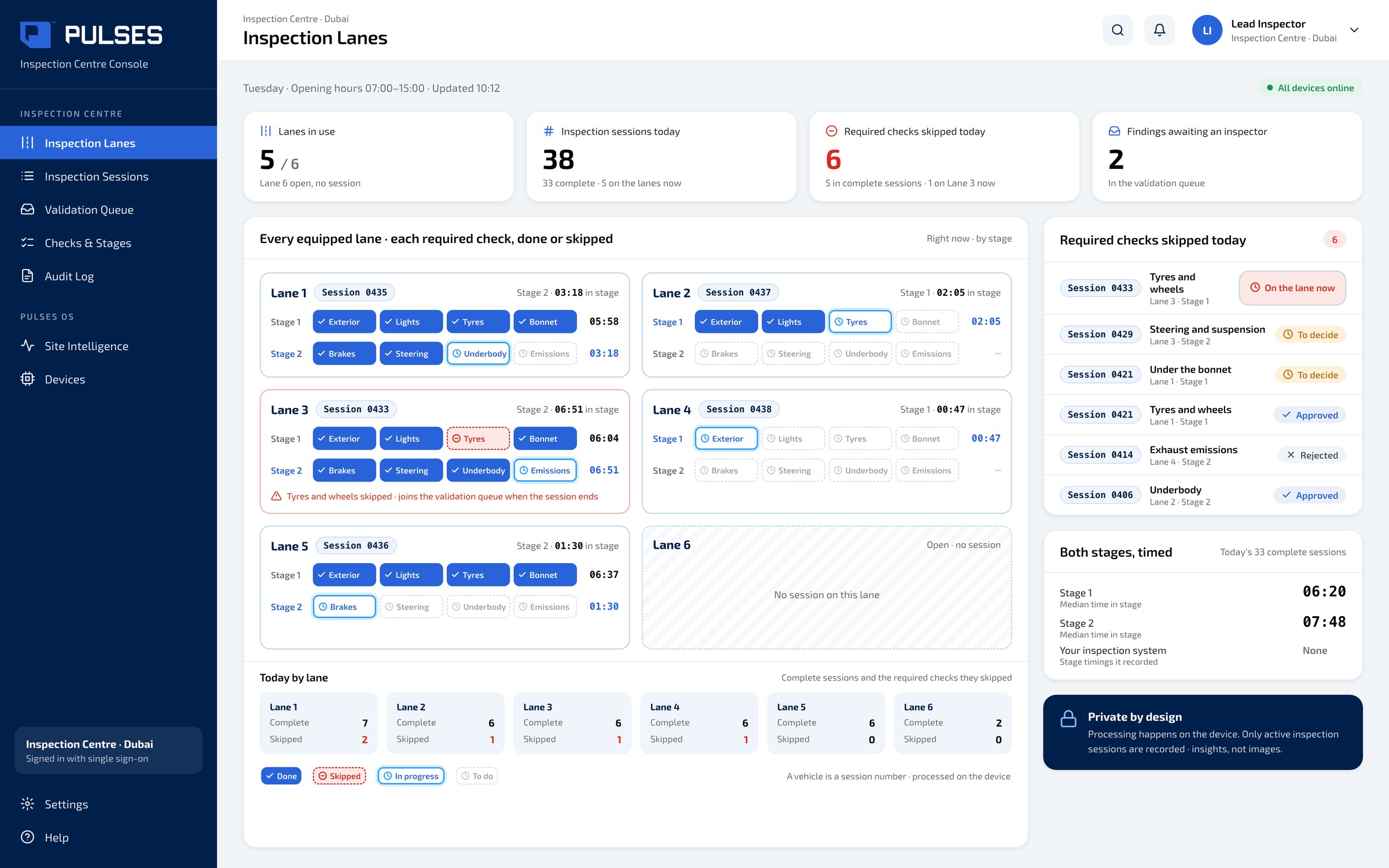Click To decide for Session 0429
The image size is (1389, 868).
click(1310, 334)
